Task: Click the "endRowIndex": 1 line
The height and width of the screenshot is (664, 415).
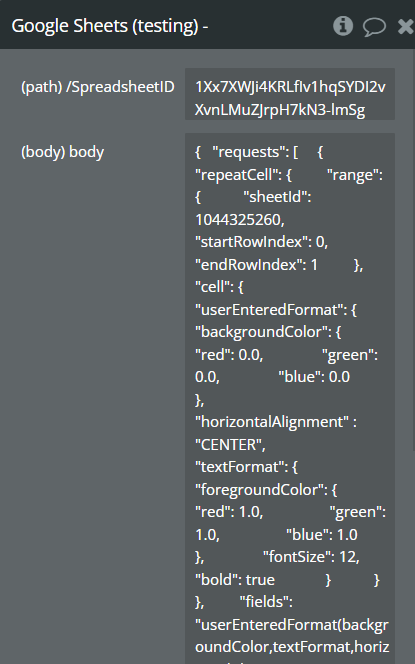Action: tap(256, 265)
